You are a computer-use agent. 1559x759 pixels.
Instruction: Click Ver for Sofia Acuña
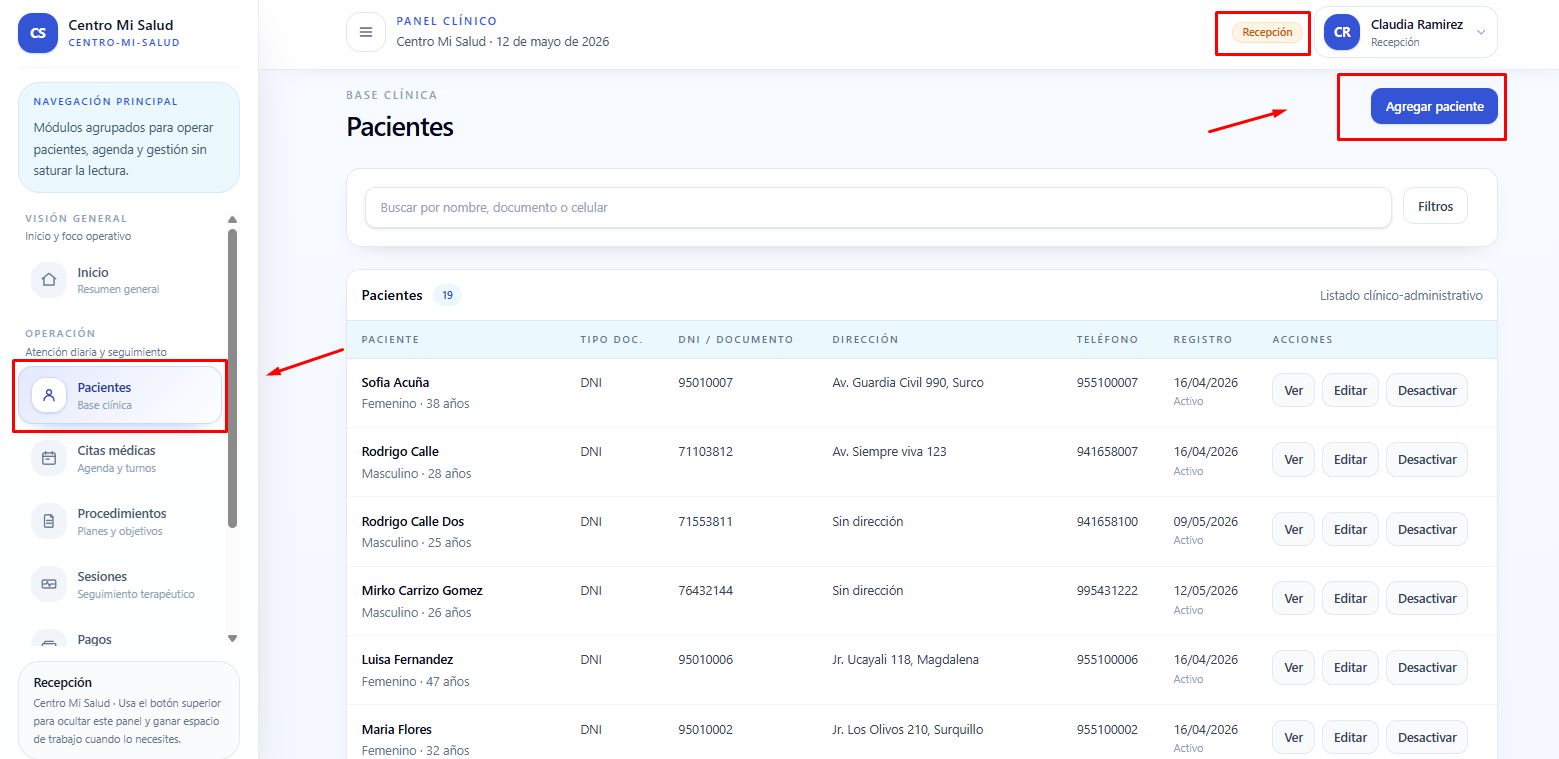pos(1293,390)
